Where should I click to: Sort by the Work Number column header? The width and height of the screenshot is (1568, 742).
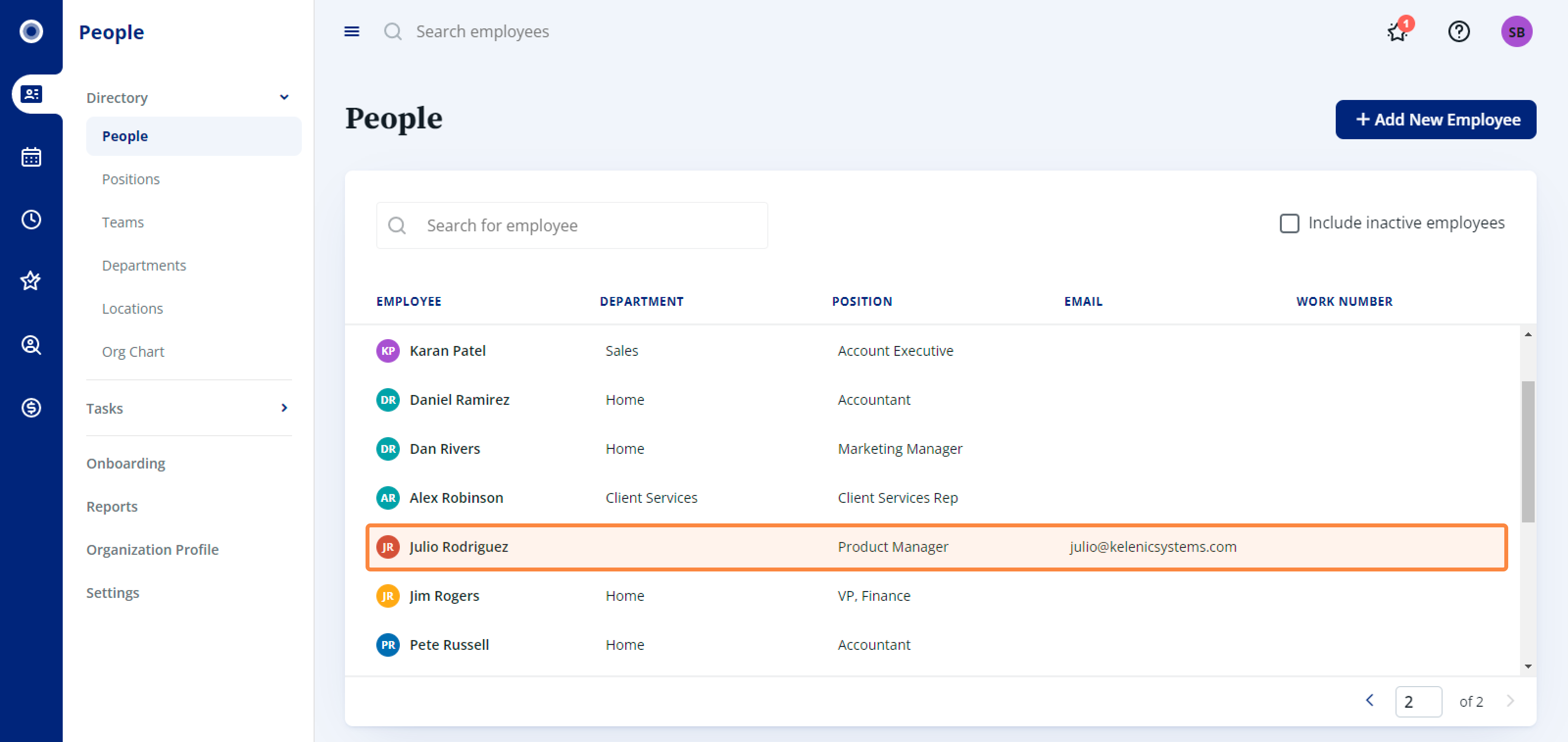click(1344, 301)
